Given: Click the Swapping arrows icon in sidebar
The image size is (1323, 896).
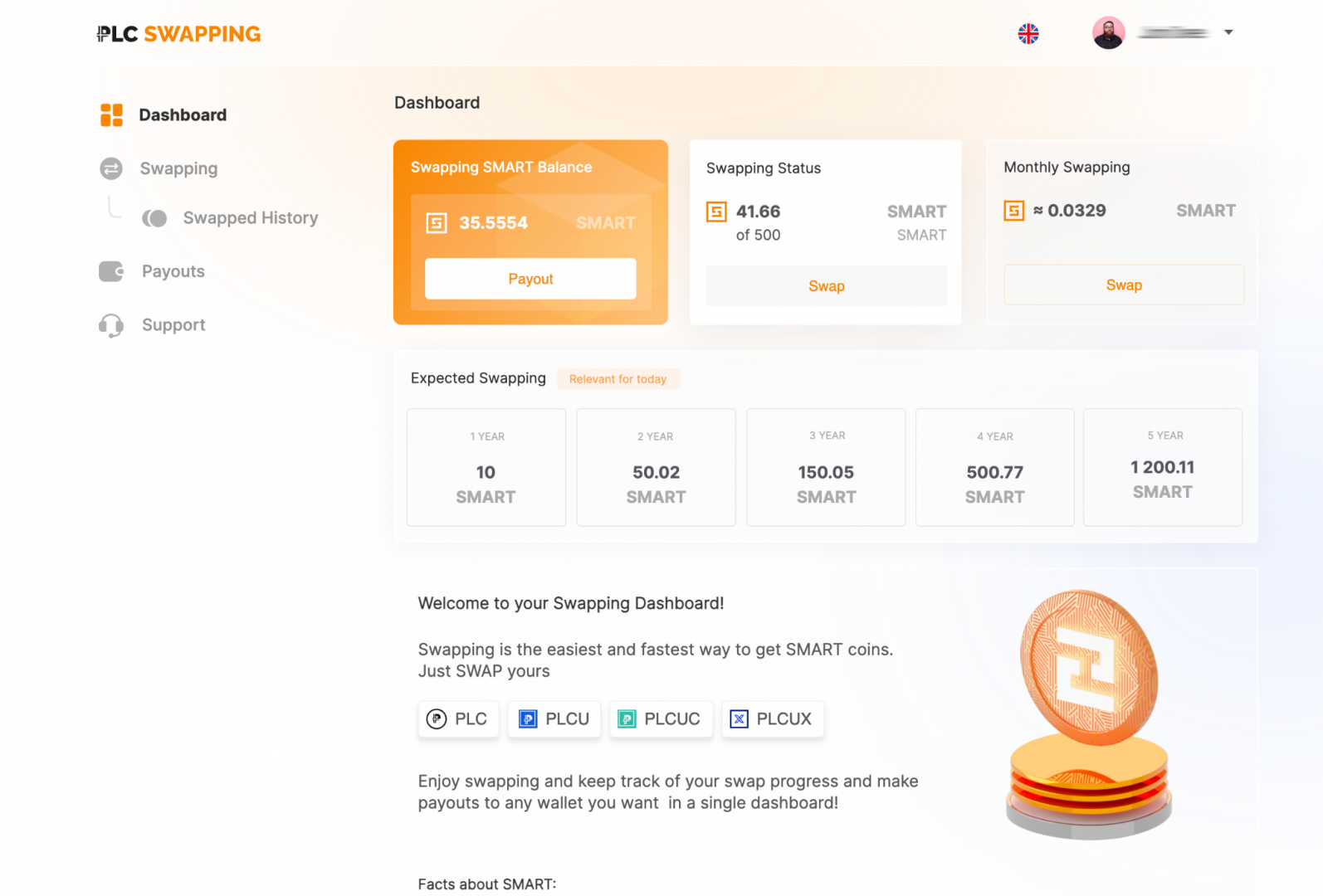Looking at the screenshot, I should 111,168.
